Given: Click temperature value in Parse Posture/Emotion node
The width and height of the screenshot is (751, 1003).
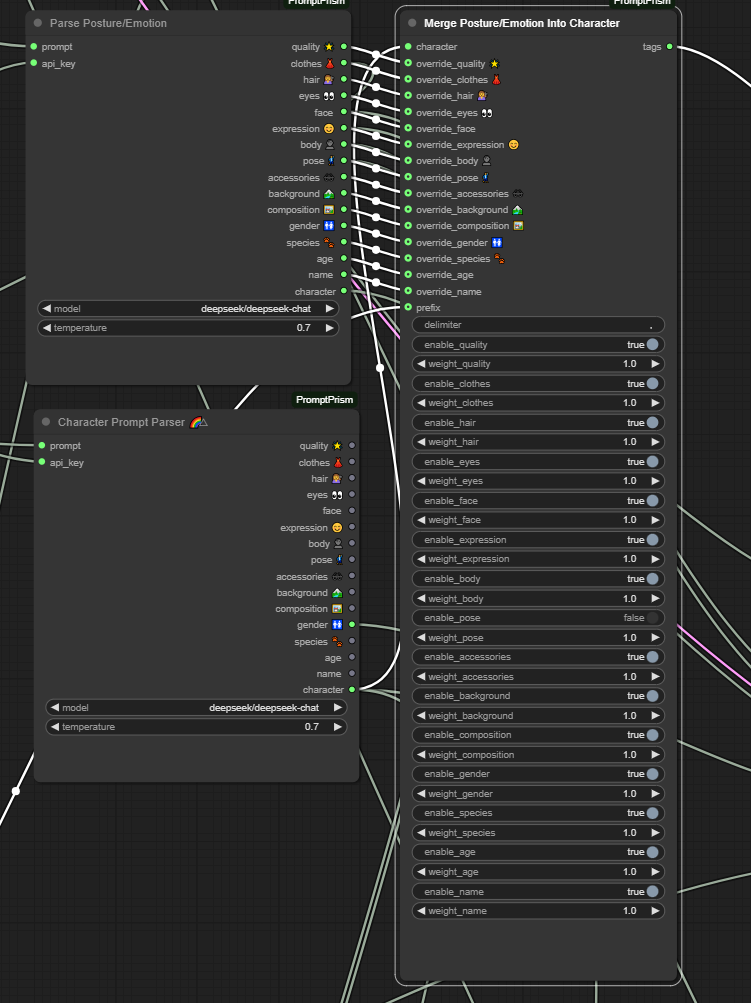Looking at the screenshot, I should (x=303, y=328).
